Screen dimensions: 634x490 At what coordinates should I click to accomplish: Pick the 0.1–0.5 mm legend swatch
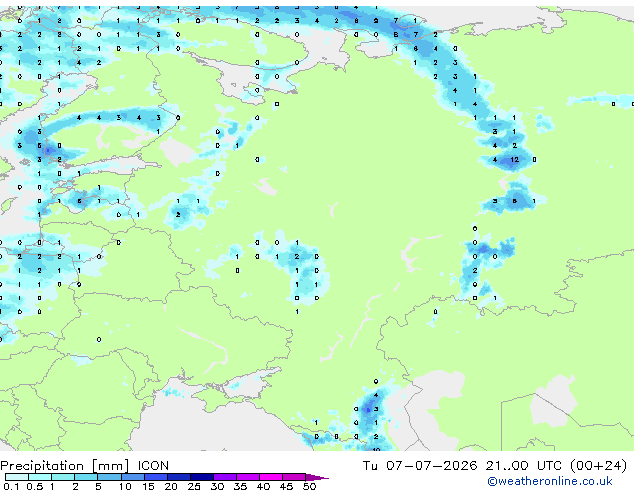[x=17, y=477]
